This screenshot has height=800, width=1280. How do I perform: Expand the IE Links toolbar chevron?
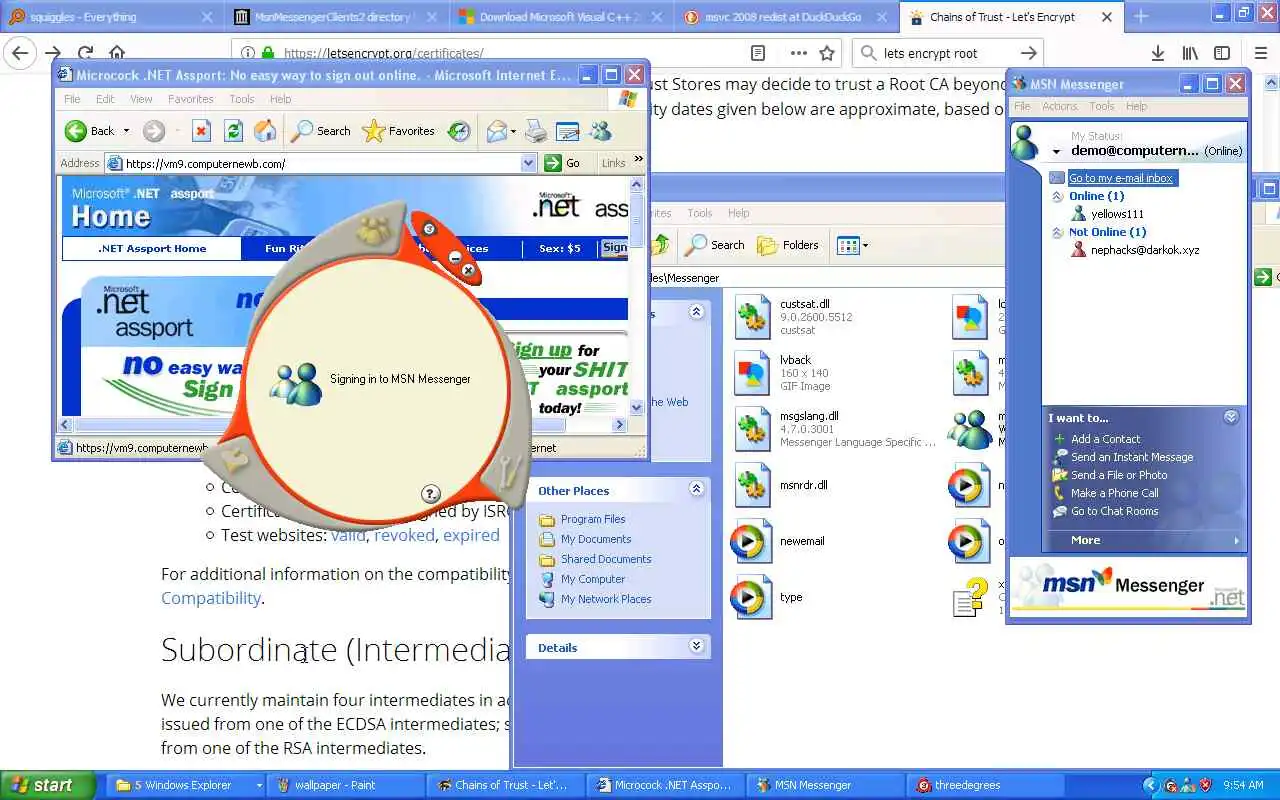[638, 159]
